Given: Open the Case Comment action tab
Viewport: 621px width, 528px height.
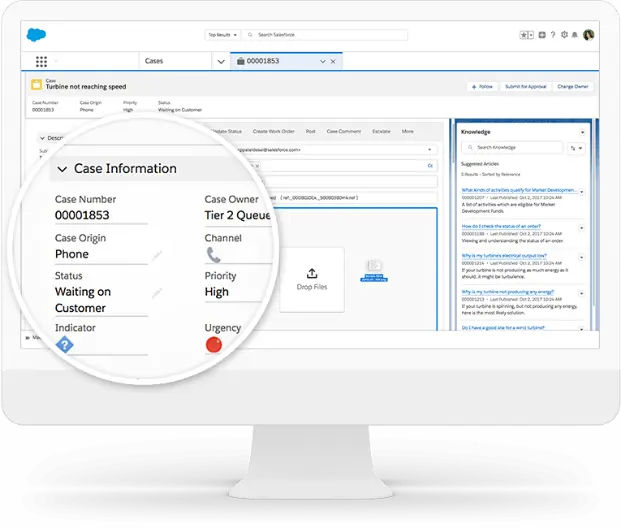Looking at the screenshot, I should 344,131.
